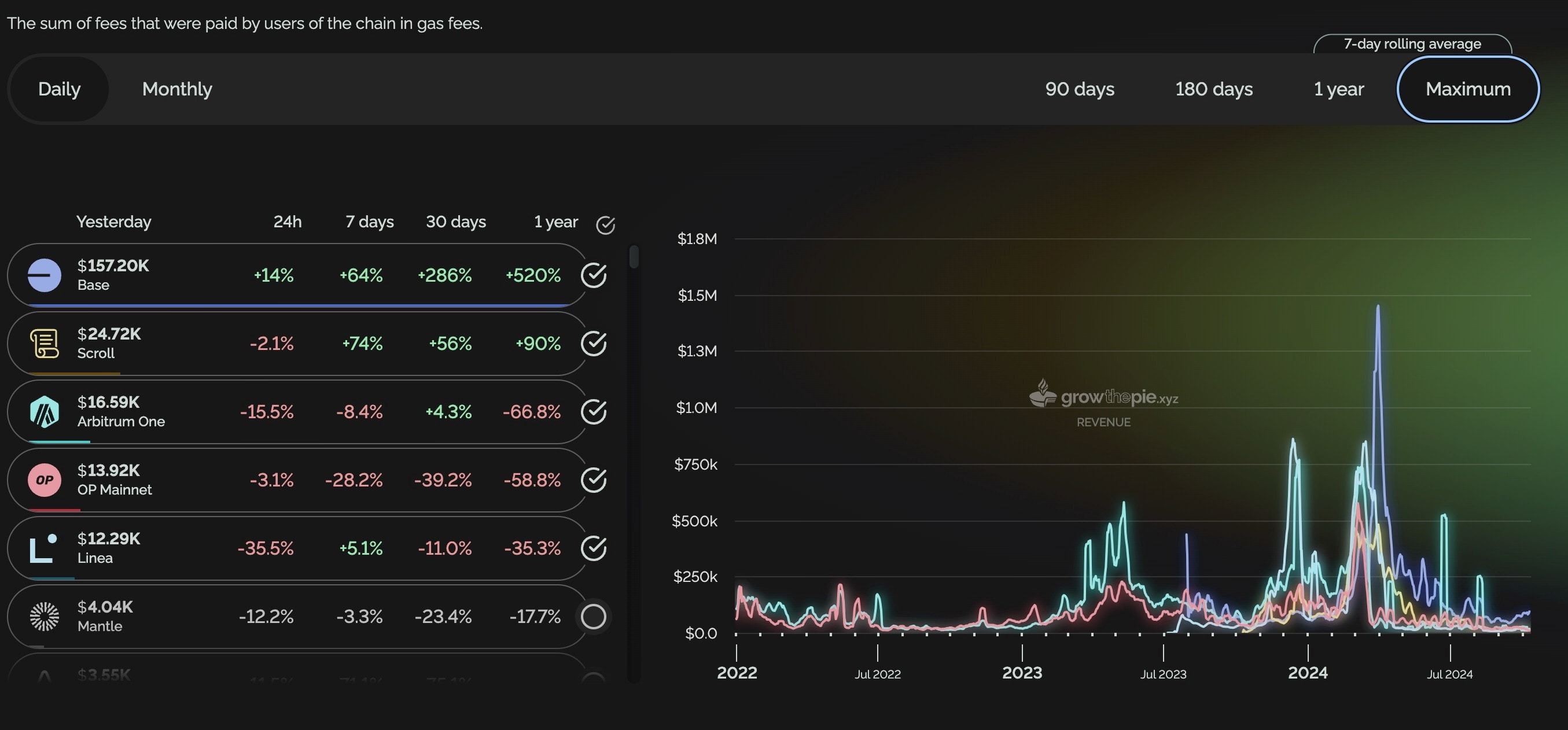Set timespan to 90 days
The height and width of the screenshot is (730, 1568).
(1079, 90)
